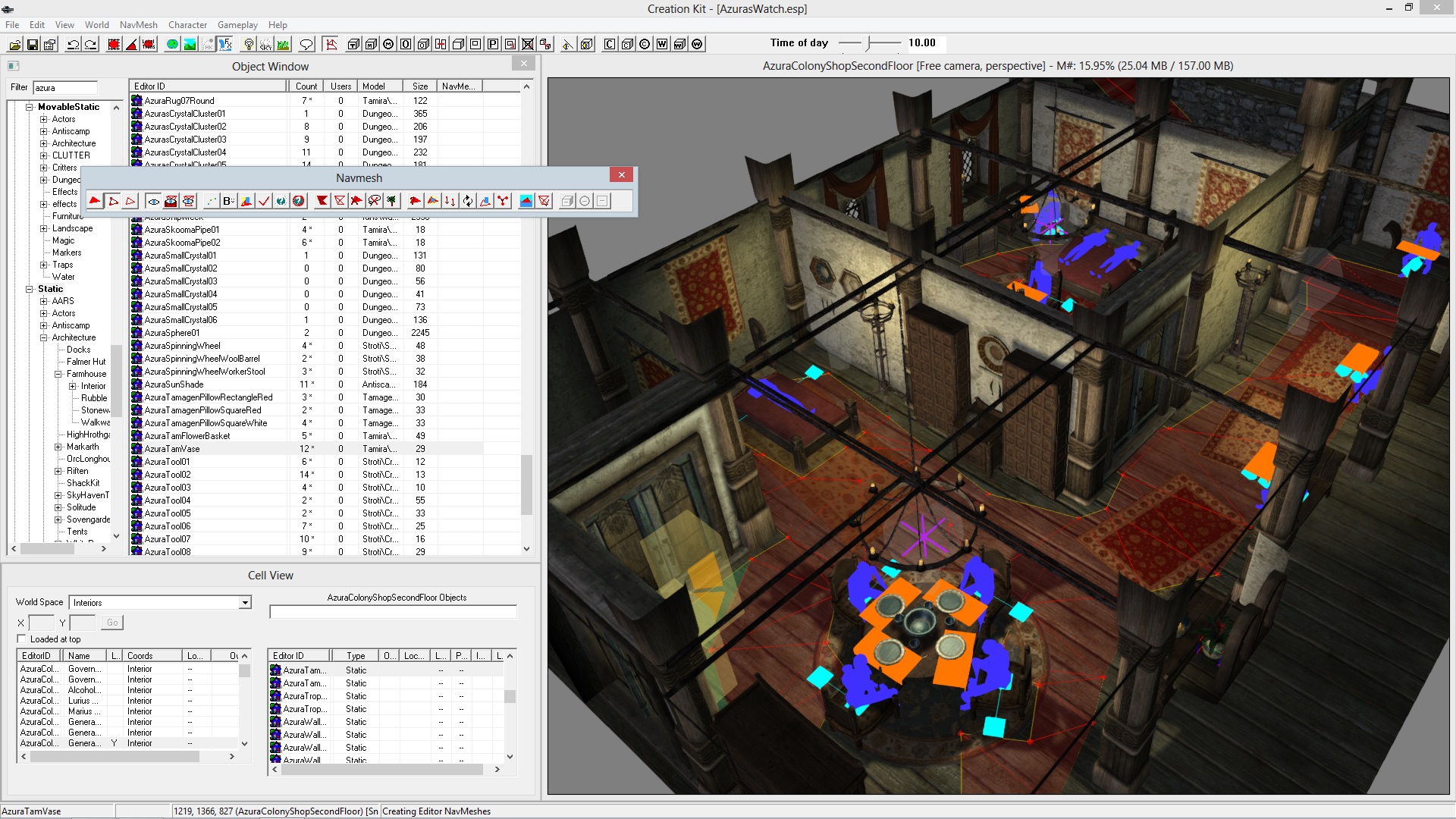Click the Open file toolbar icon
This screenshot has height=819, width=1456.
coord(14,44)
